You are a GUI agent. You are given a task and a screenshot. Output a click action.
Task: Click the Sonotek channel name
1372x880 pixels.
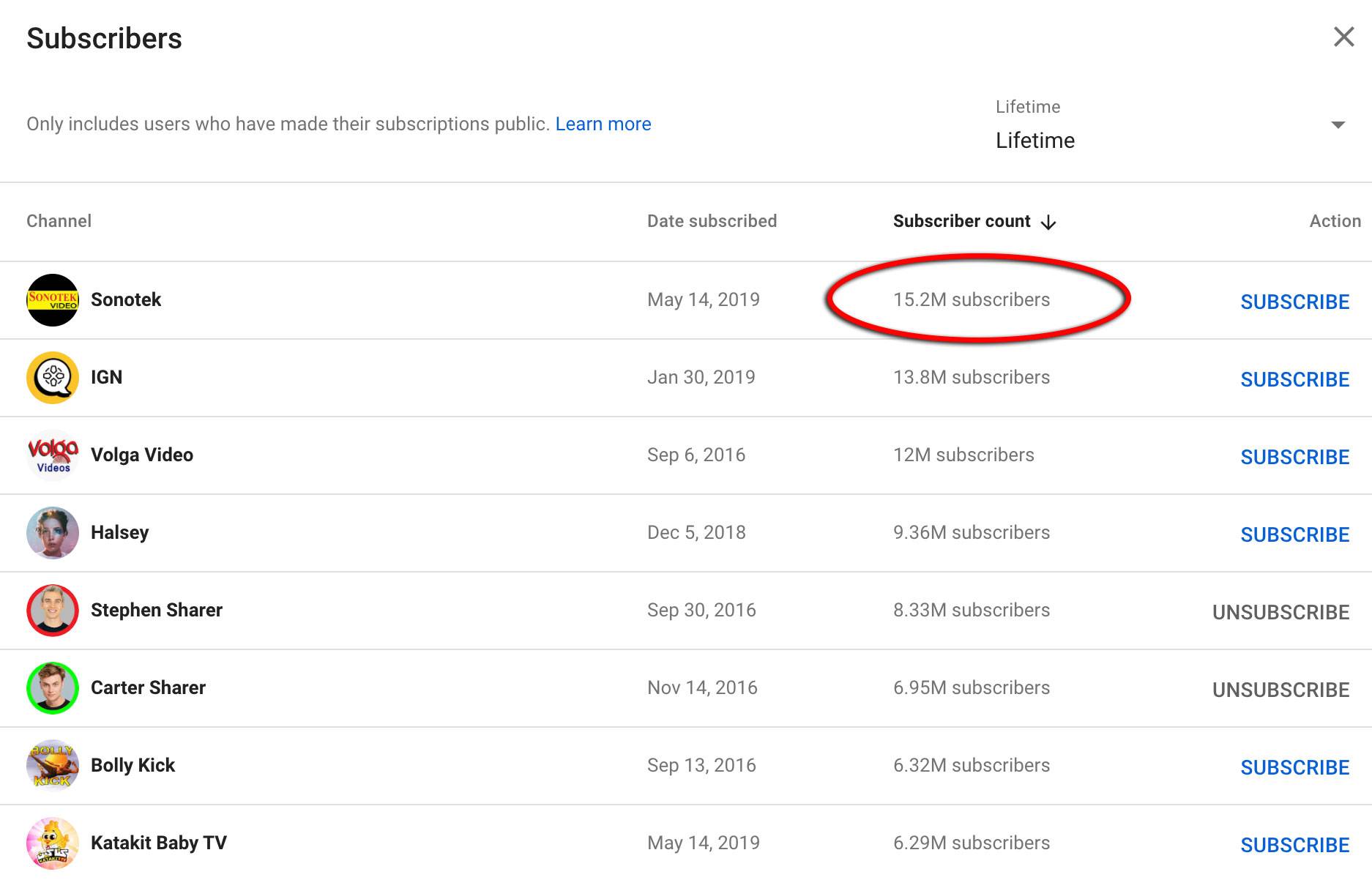pos(126,299)
